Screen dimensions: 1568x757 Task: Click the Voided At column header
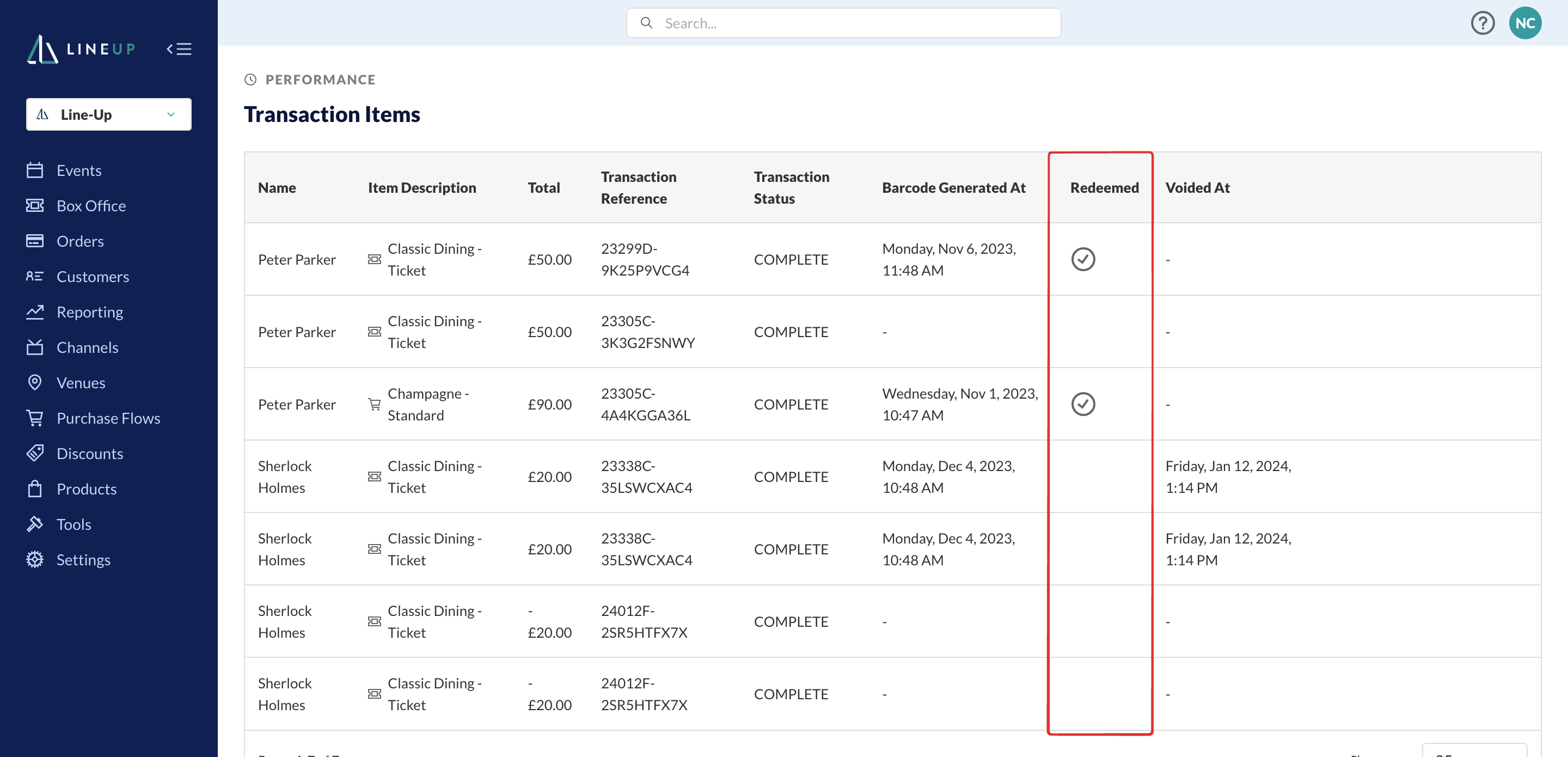tap(1197, 187)
